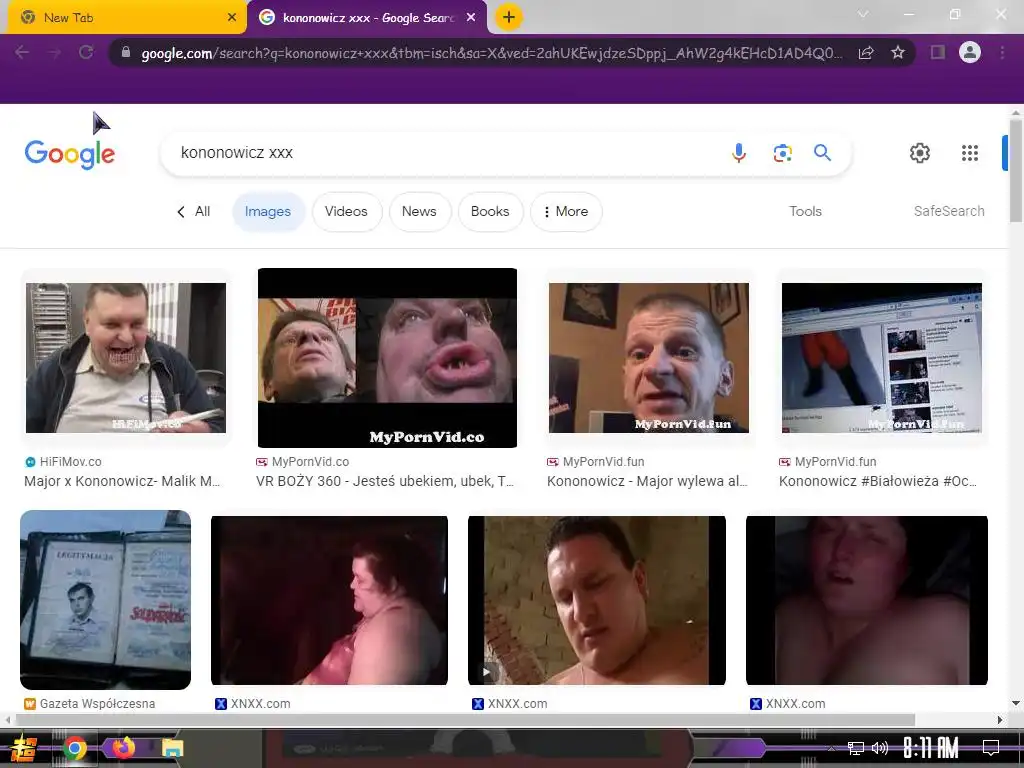Select the Images filter tab
The image size is (1024, 768).
pos(268,212)
